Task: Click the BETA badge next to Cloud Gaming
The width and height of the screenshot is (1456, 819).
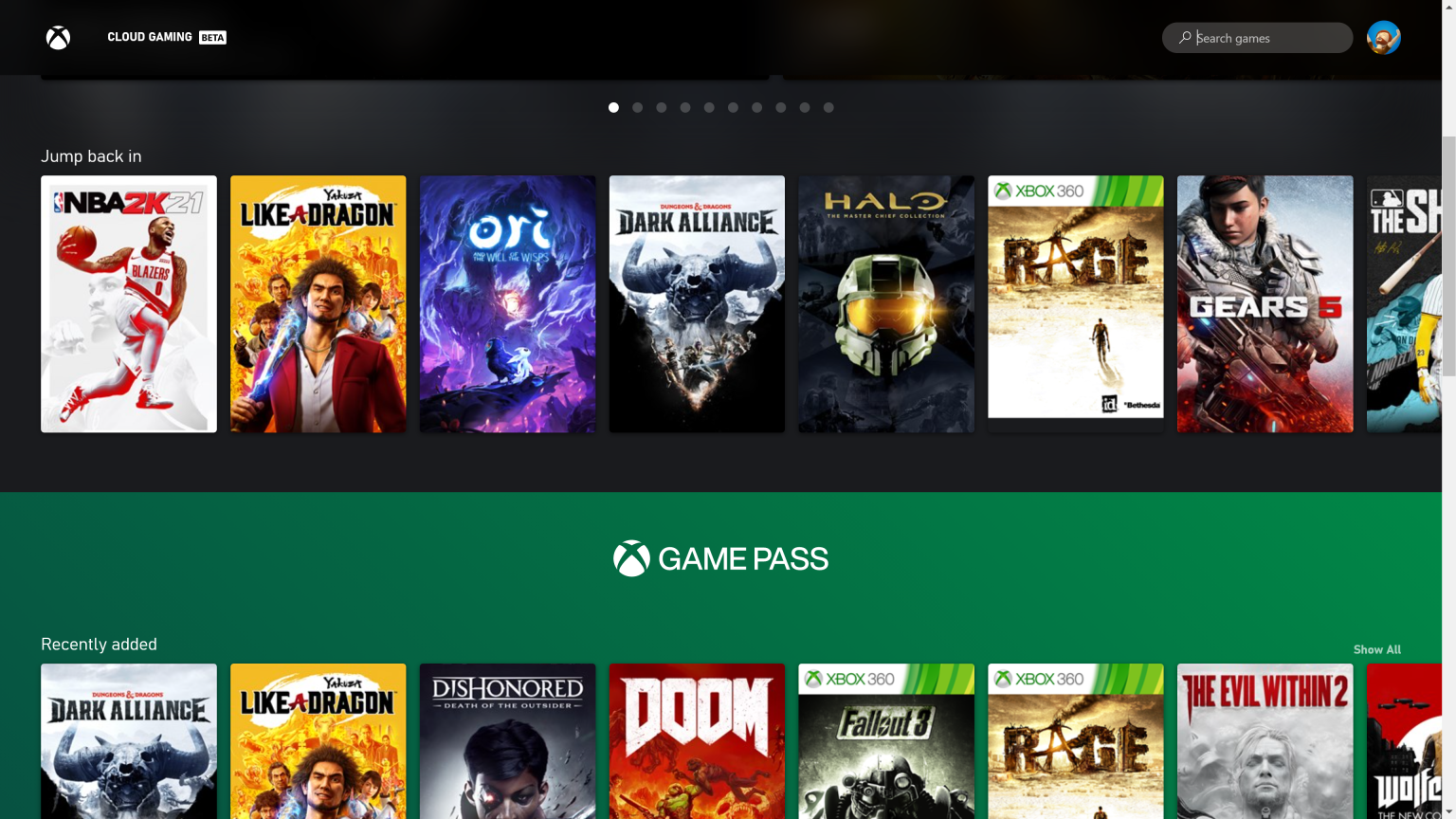Action: 212,37
